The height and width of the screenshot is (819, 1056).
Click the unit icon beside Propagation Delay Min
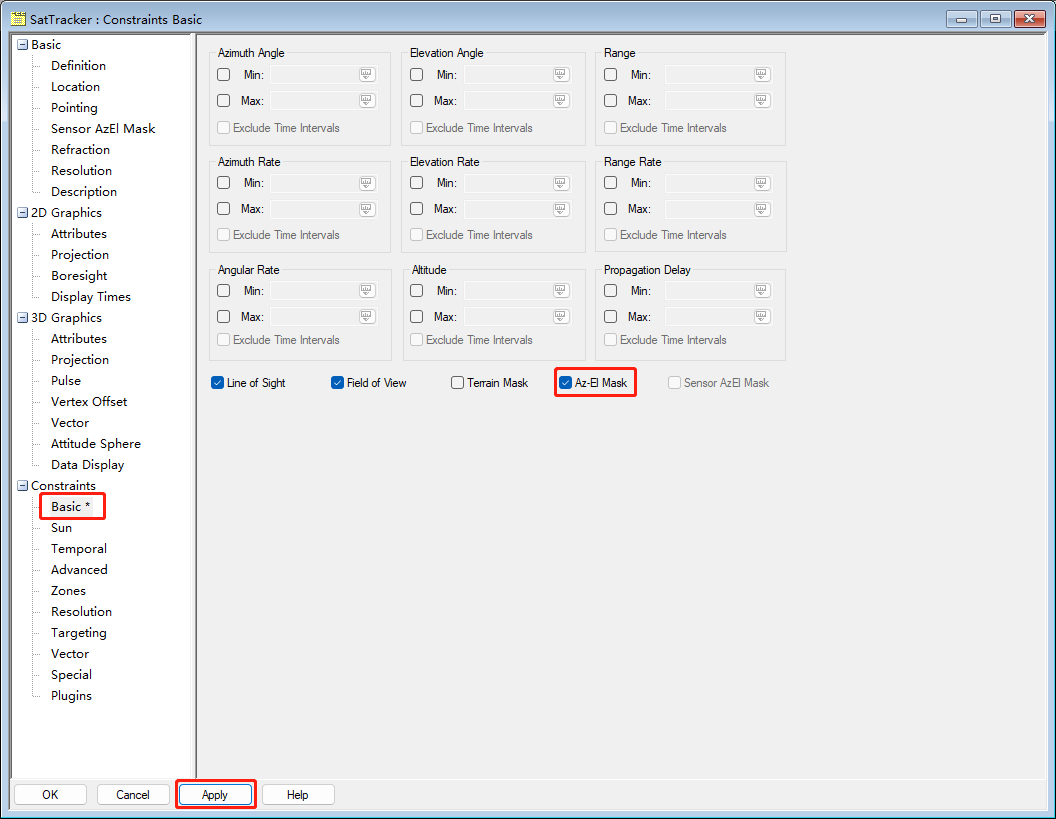pyautogui.click(x=762, y=291)
